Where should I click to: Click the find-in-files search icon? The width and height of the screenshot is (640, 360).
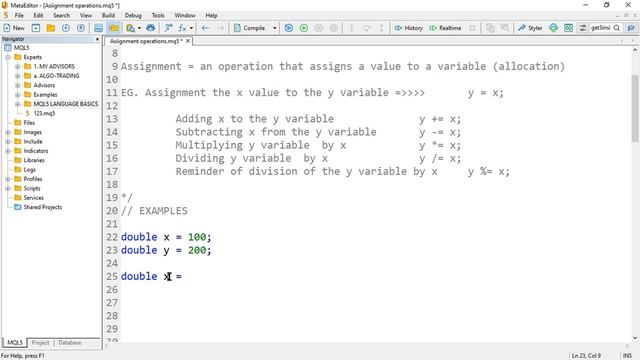[130, 28]
